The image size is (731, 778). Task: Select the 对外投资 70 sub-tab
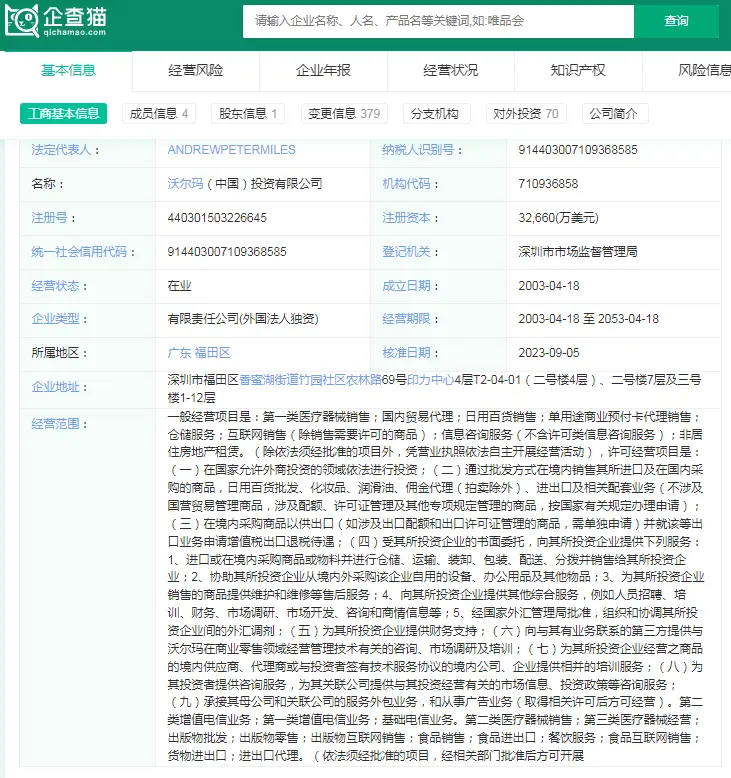coord(526,114)
